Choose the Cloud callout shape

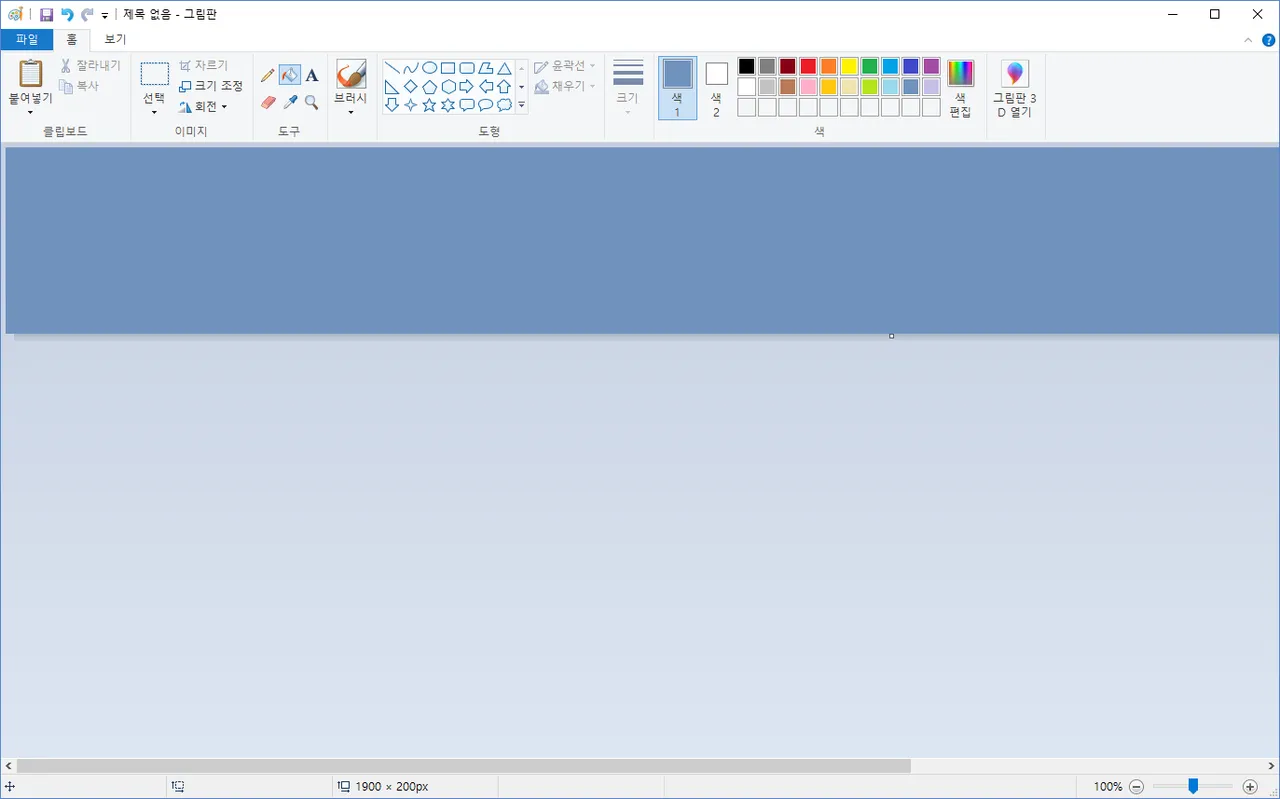(505, 105)
